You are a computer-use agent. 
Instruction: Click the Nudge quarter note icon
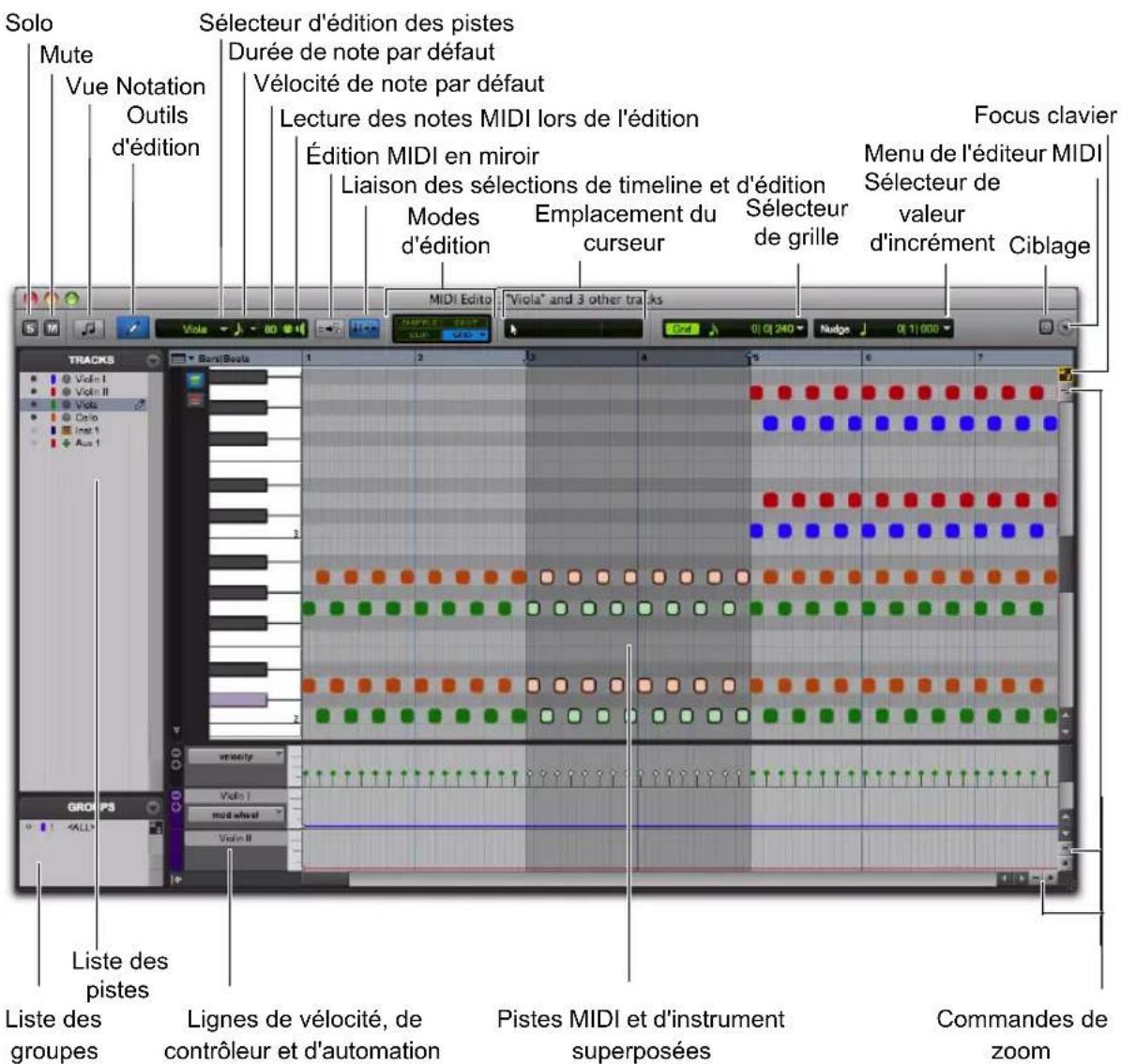coord(863,329)
